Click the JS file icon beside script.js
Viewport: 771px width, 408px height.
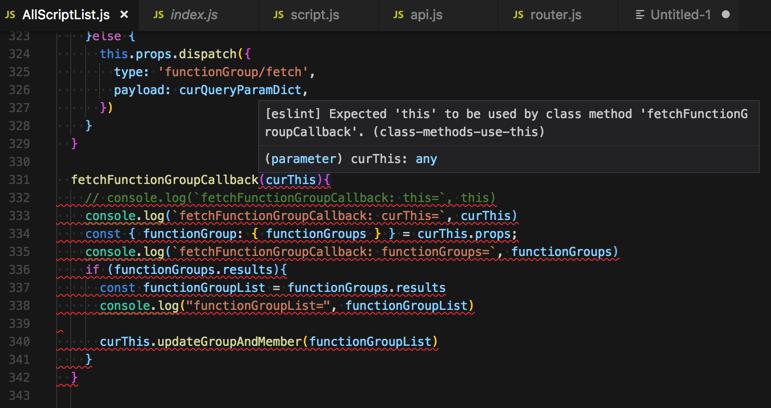point(279,15)
